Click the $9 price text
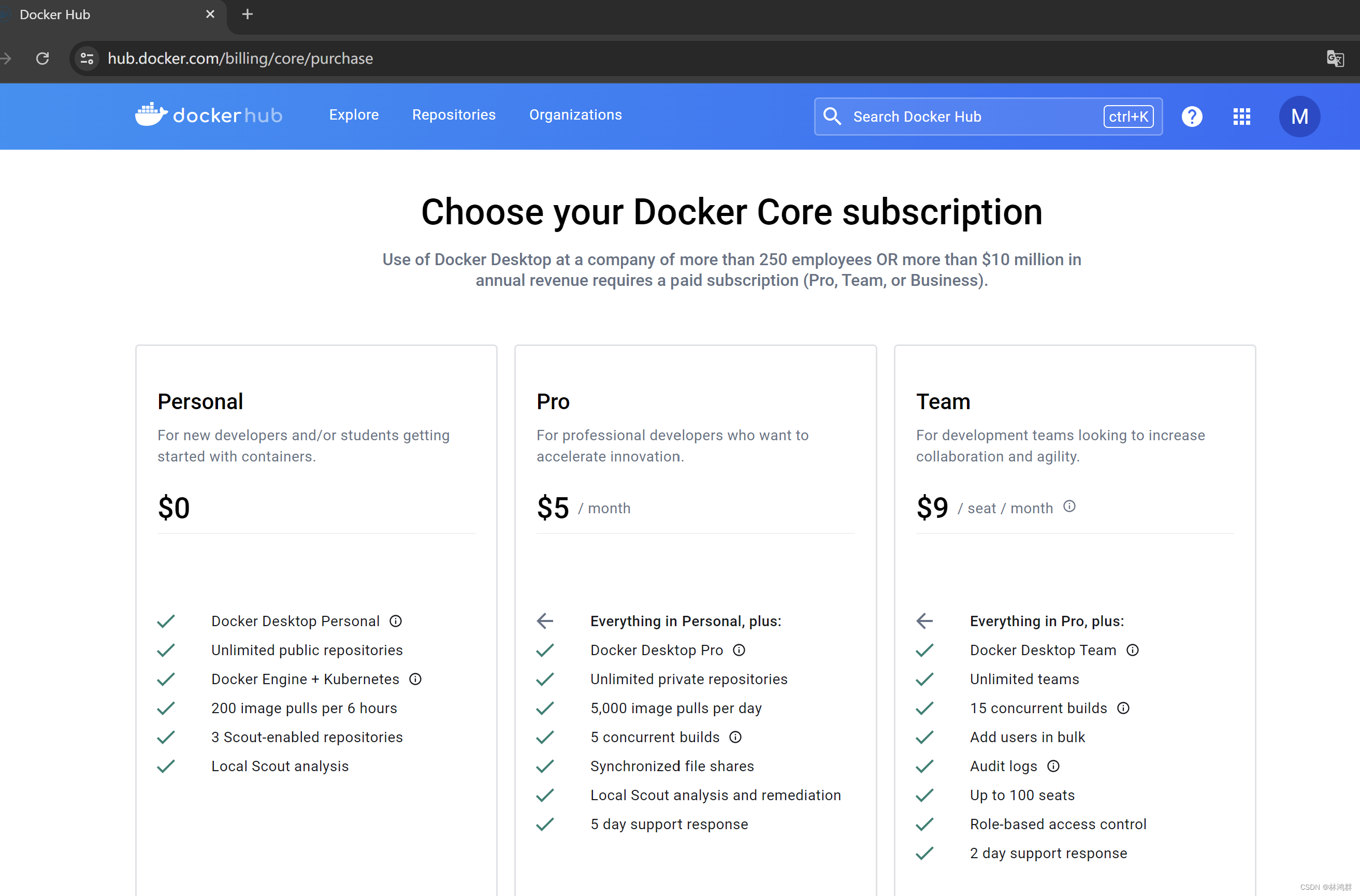Viewport: 1360px width, 896px height. [932, 508]
